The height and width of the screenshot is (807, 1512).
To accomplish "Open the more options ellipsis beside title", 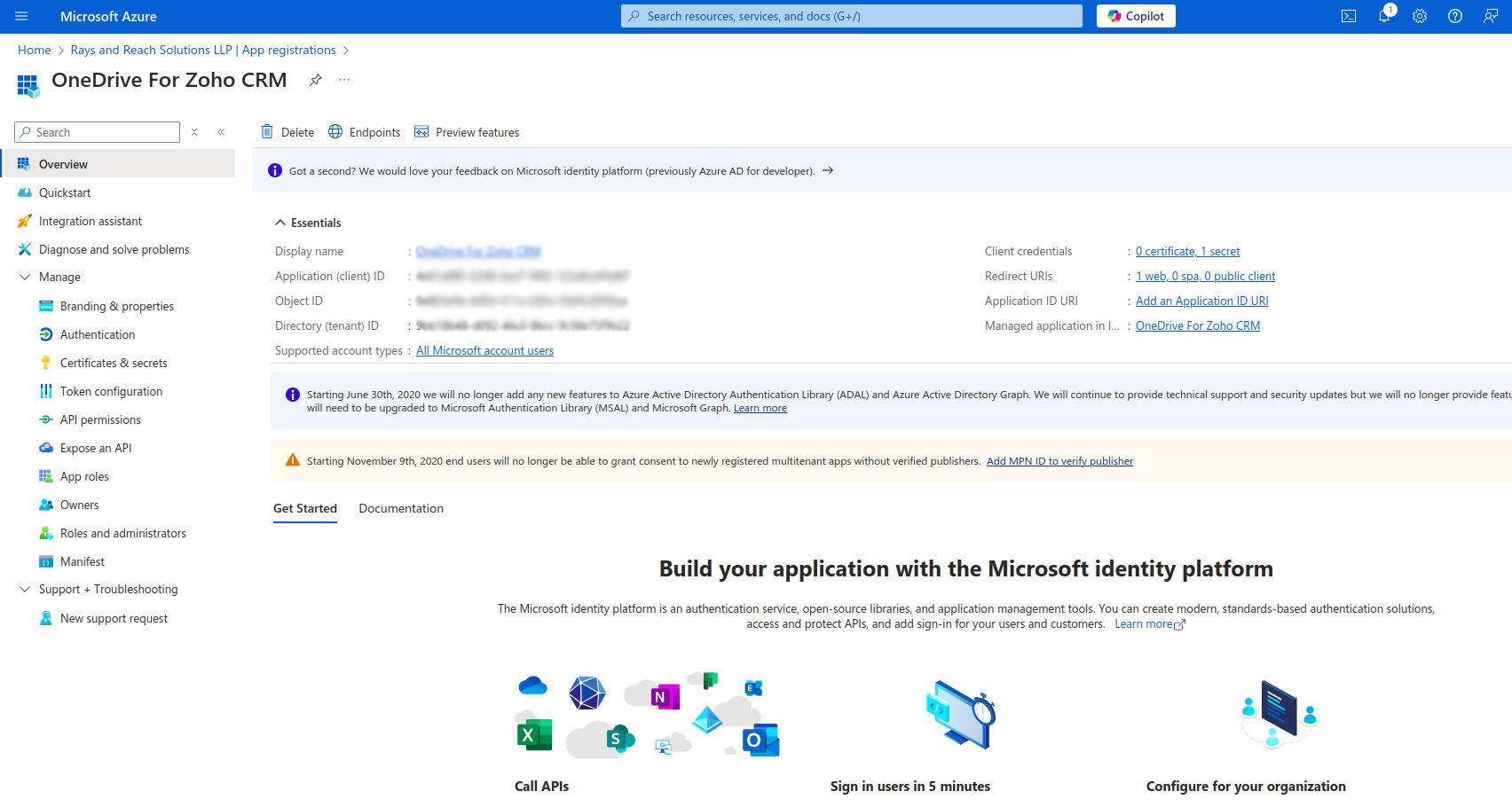I will (x=344, y=80).
